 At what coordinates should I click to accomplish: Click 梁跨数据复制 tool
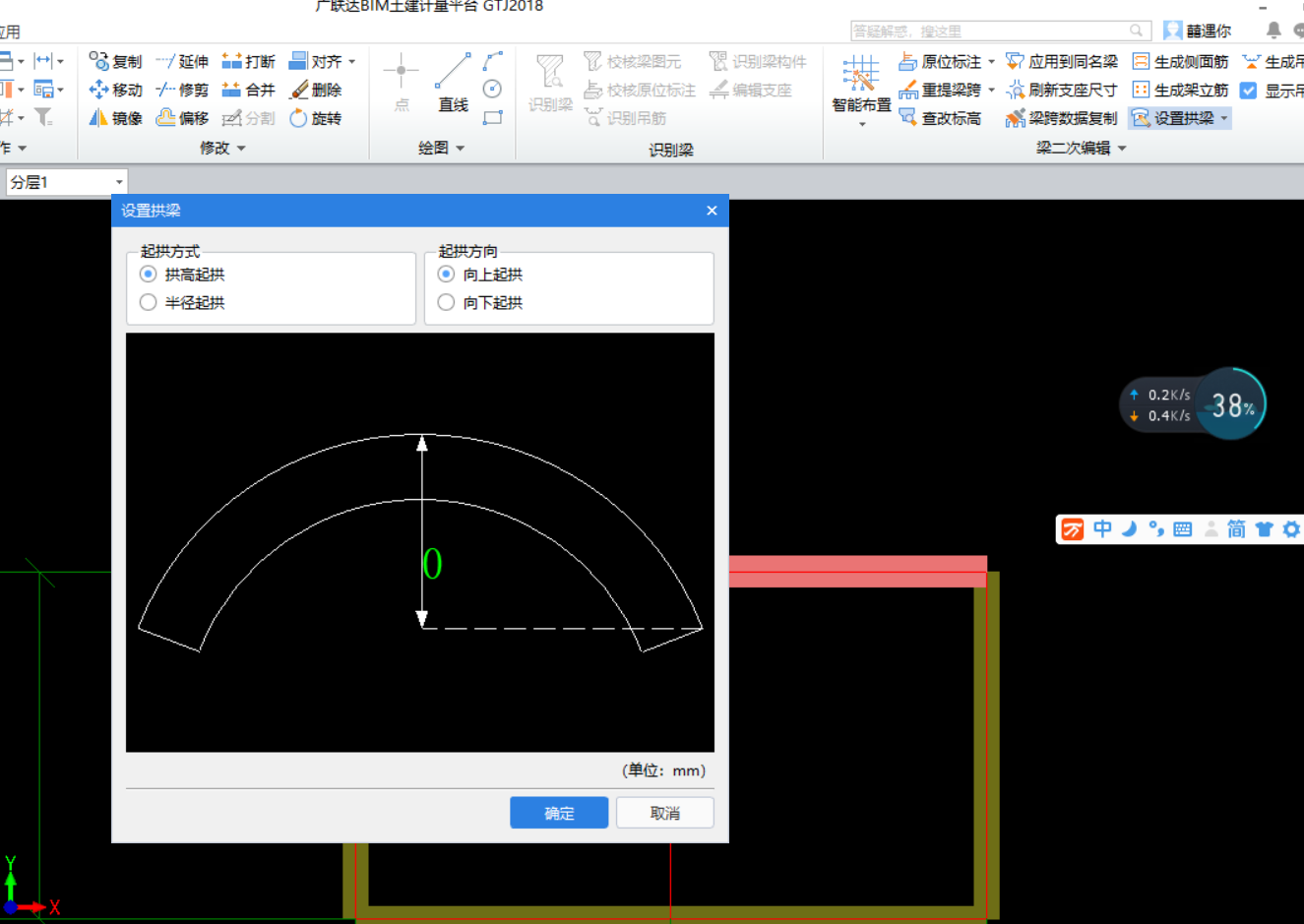(x=1062, y=118)
